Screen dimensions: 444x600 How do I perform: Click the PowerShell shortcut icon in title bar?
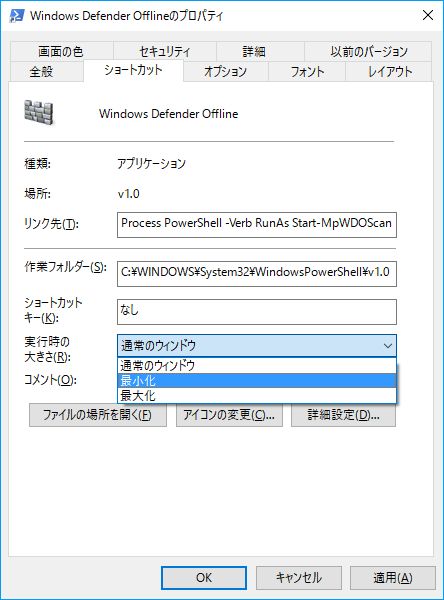click(x=17, y=15)
